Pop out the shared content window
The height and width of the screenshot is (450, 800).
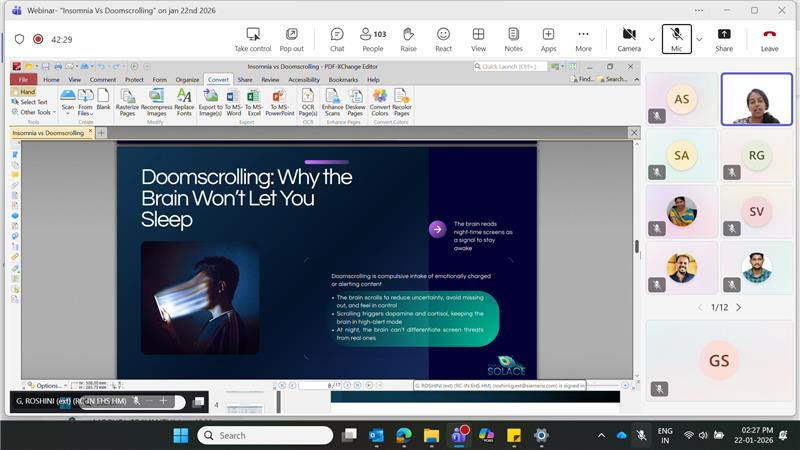(291, 39)
